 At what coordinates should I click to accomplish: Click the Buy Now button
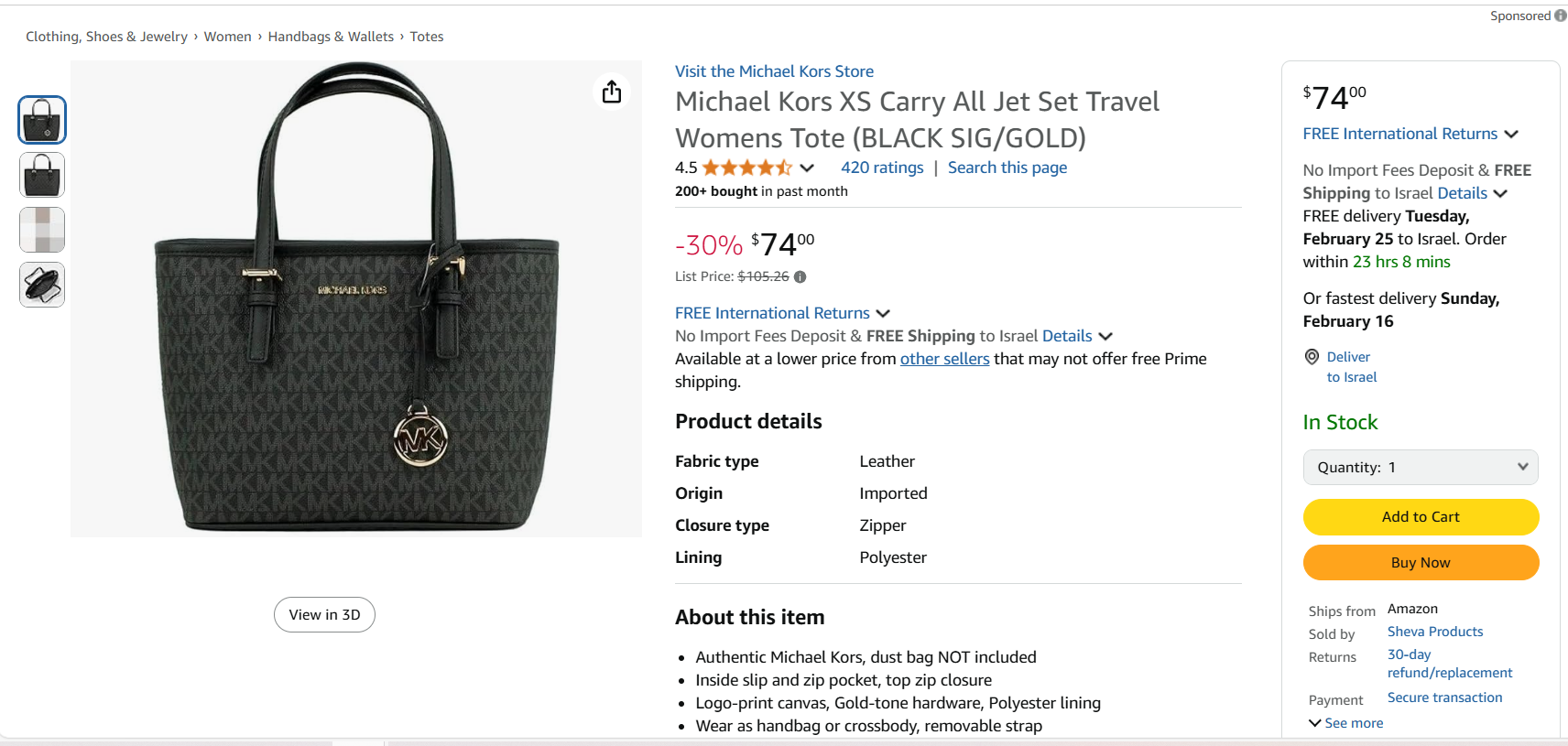point(1421,563)
